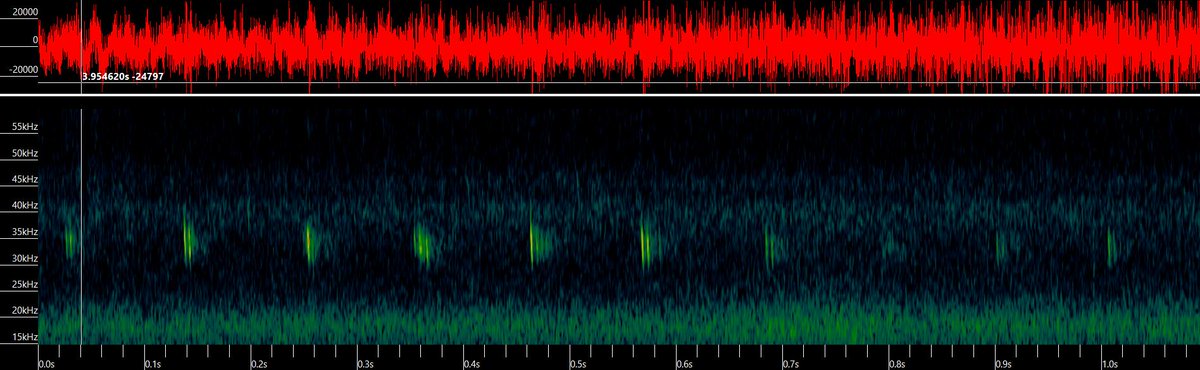
Task: Click the 0.3s time label
Action: [x=367, y=364]
